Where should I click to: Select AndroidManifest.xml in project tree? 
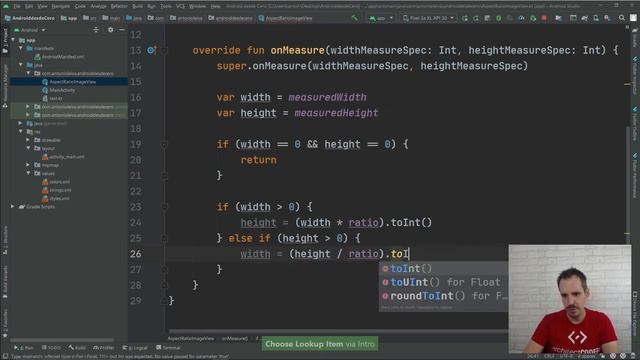pos(60,57)
